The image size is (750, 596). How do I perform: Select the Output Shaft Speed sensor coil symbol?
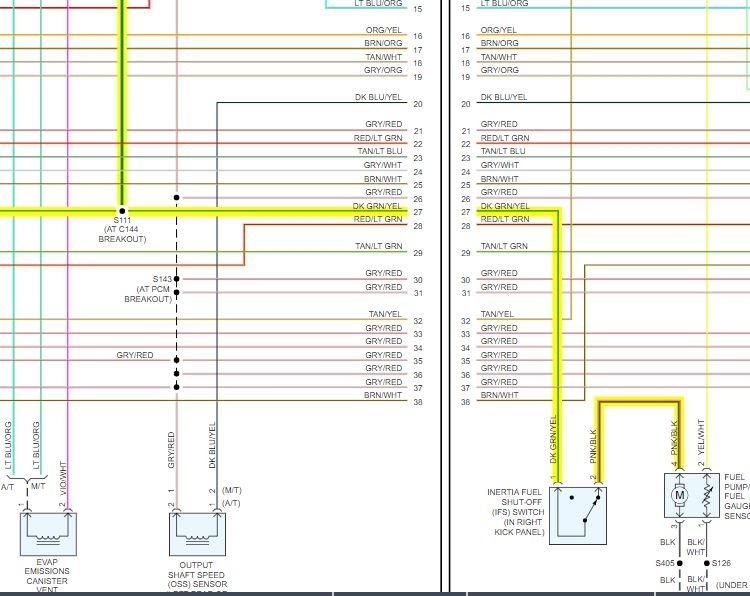coord(197,534)
